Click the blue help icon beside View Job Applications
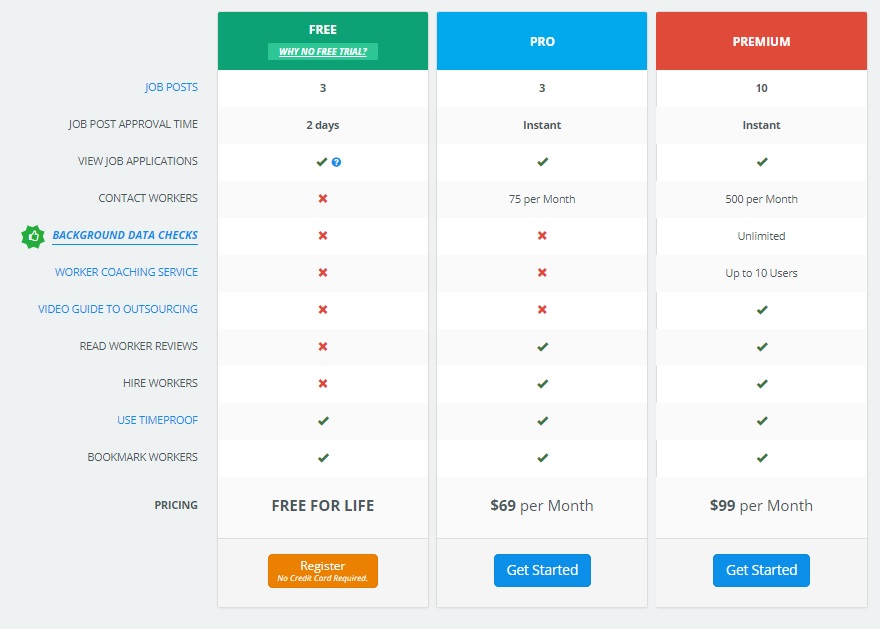Viewport: 880px width, 629px height. point(336,162)
